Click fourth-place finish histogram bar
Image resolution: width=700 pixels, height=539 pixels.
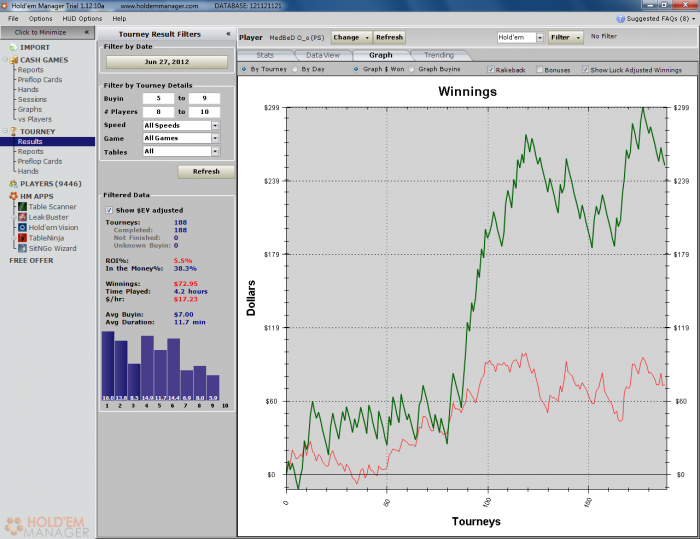(147, 368)
